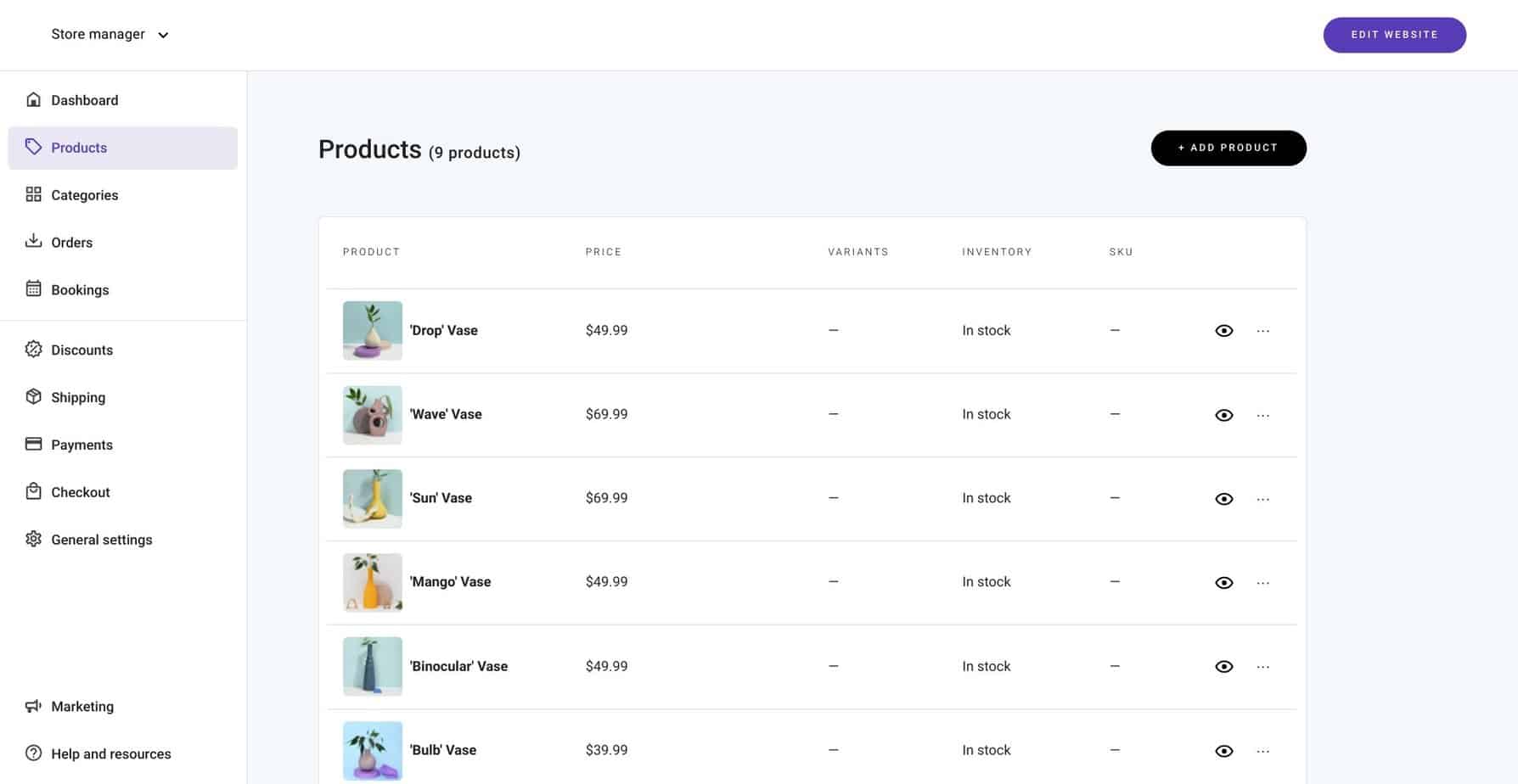
Task: Click the 'Binocular' Vase thumbnail image
Action: [373, 667]
